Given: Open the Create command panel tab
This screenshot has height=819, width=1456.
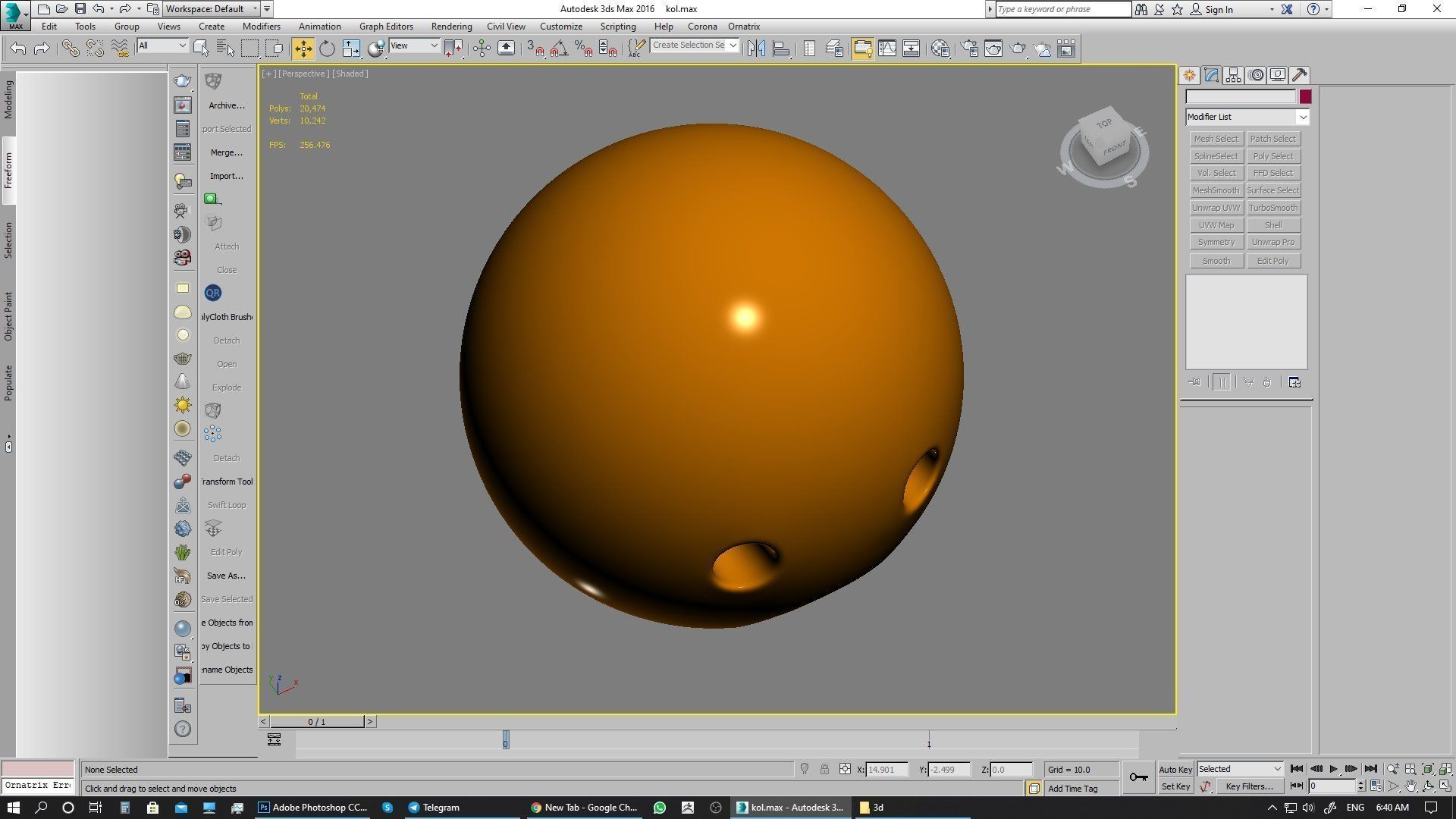Looking at the screenshot, I should coord(1189,75).
